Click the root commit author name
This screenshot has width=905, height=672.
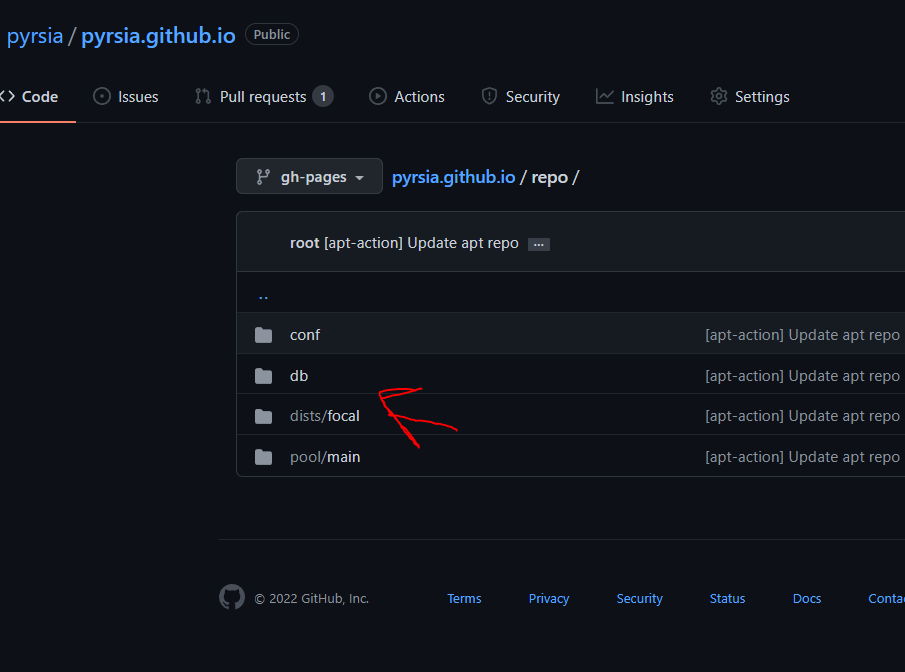coord(305,244)
